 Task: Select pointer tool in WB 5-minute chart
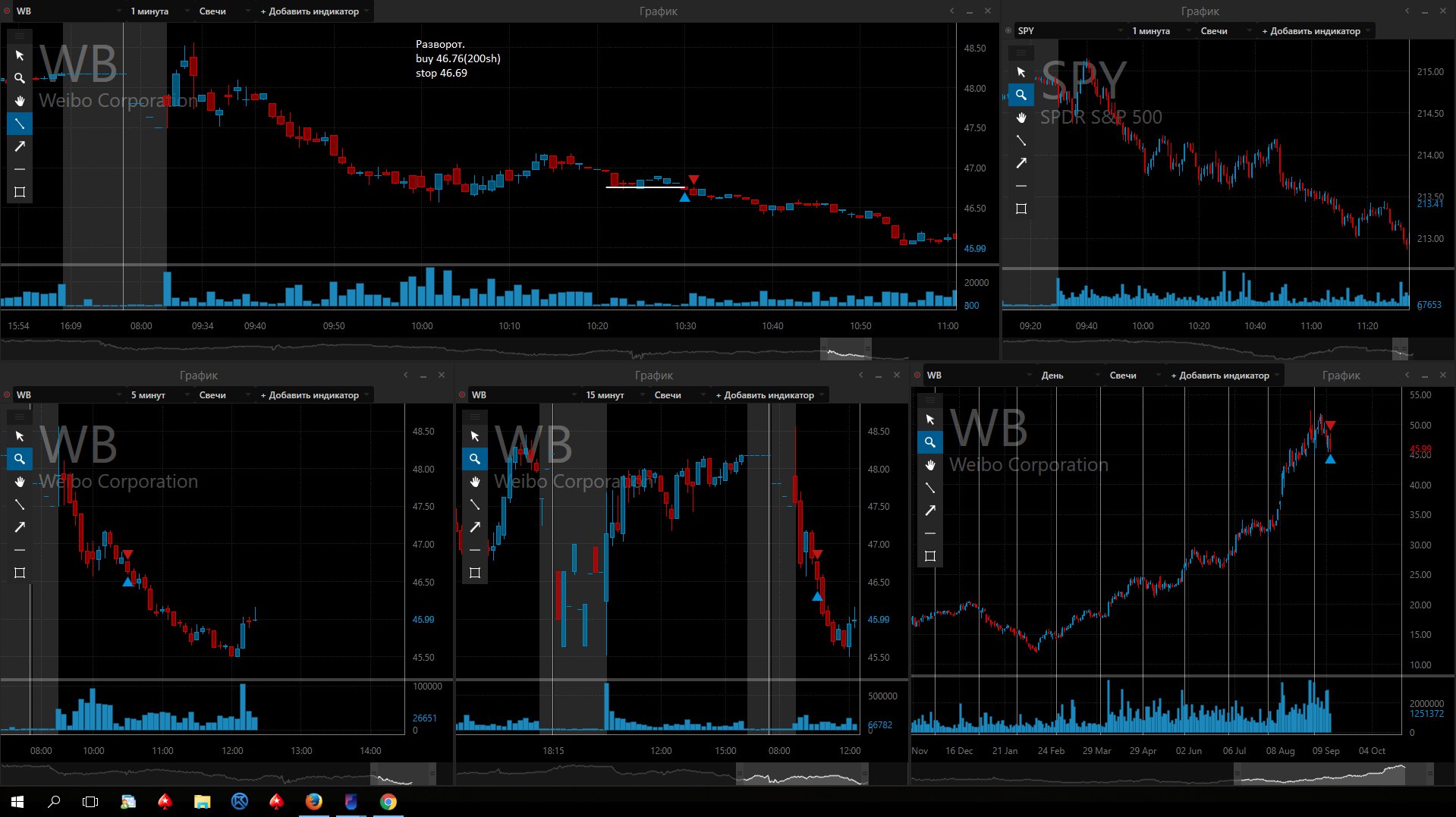tap(20, 436)
